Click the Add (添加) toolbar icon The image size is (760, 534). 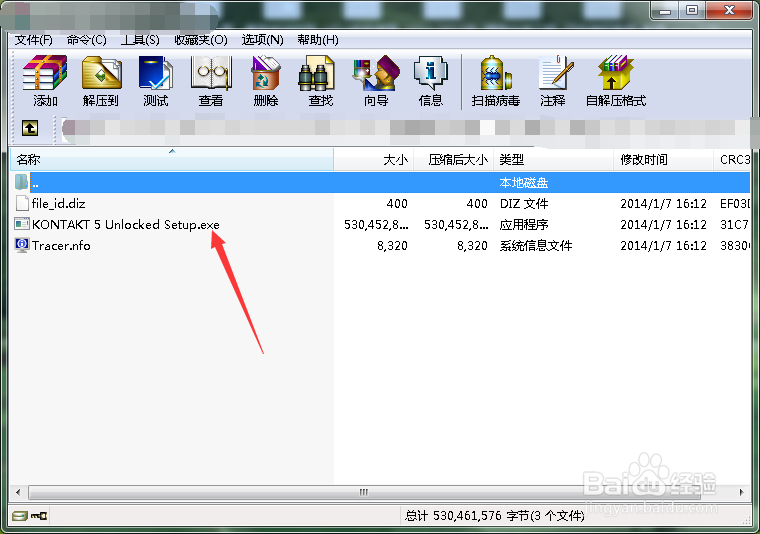coord(45,73)
